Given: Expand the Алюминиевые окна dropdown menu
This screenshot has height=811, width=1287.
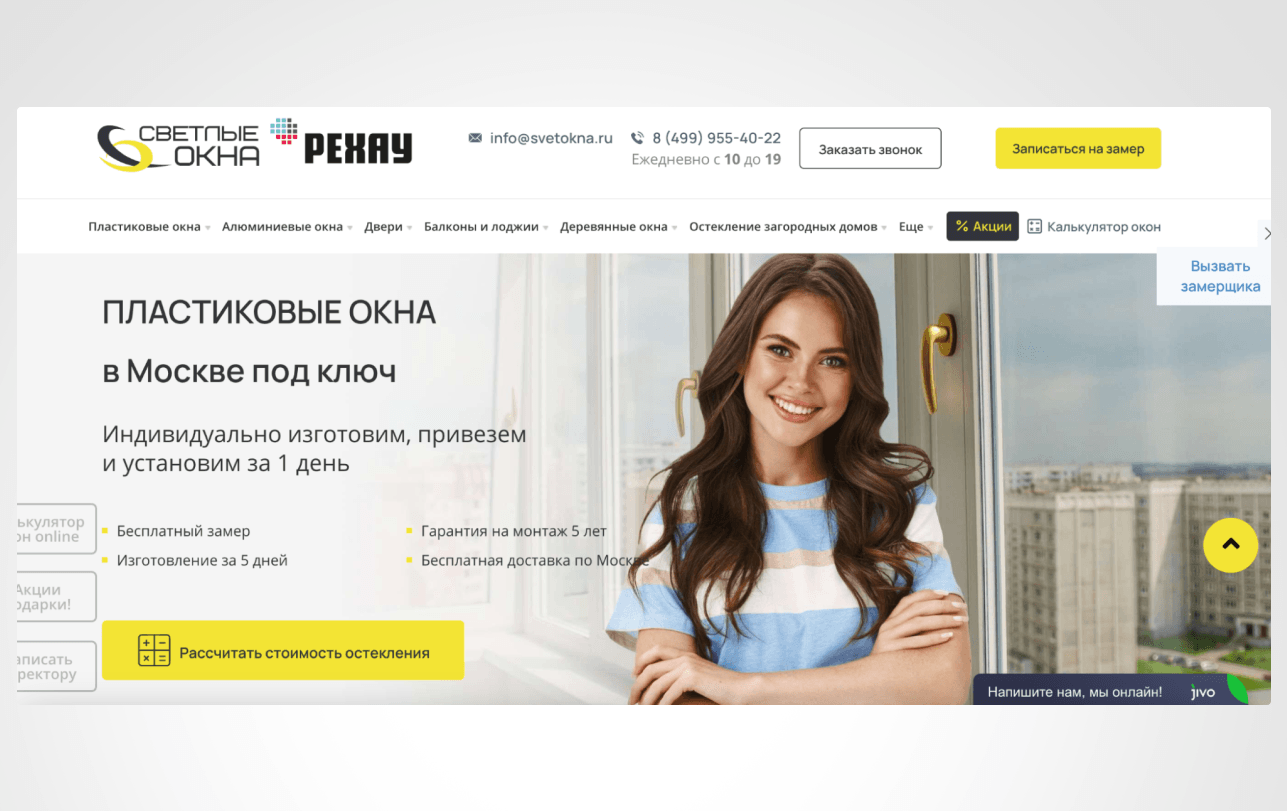Looking at the screenshot, I should [287, 227].
